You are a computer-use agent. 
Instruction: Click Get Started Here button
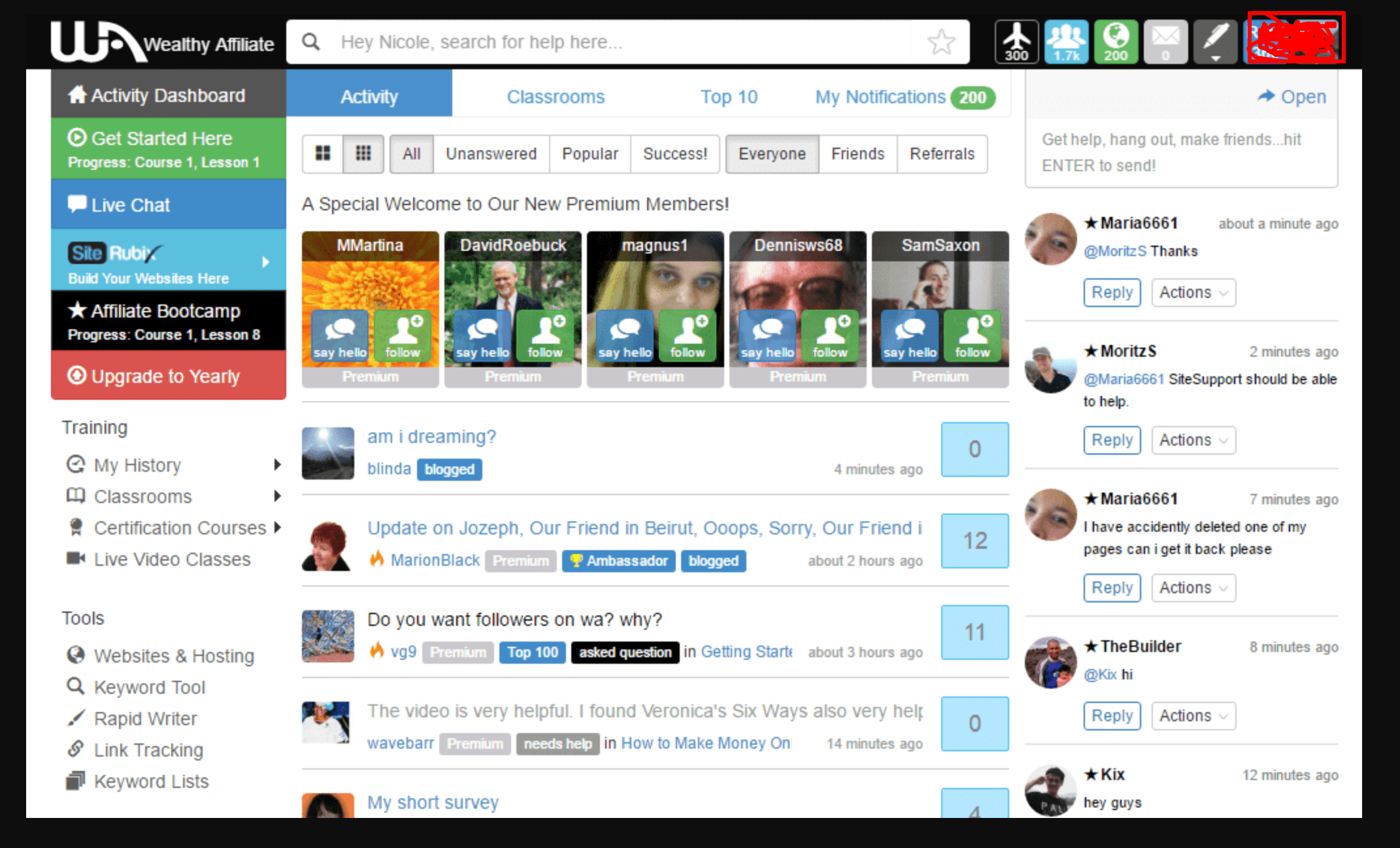[169, 148]
